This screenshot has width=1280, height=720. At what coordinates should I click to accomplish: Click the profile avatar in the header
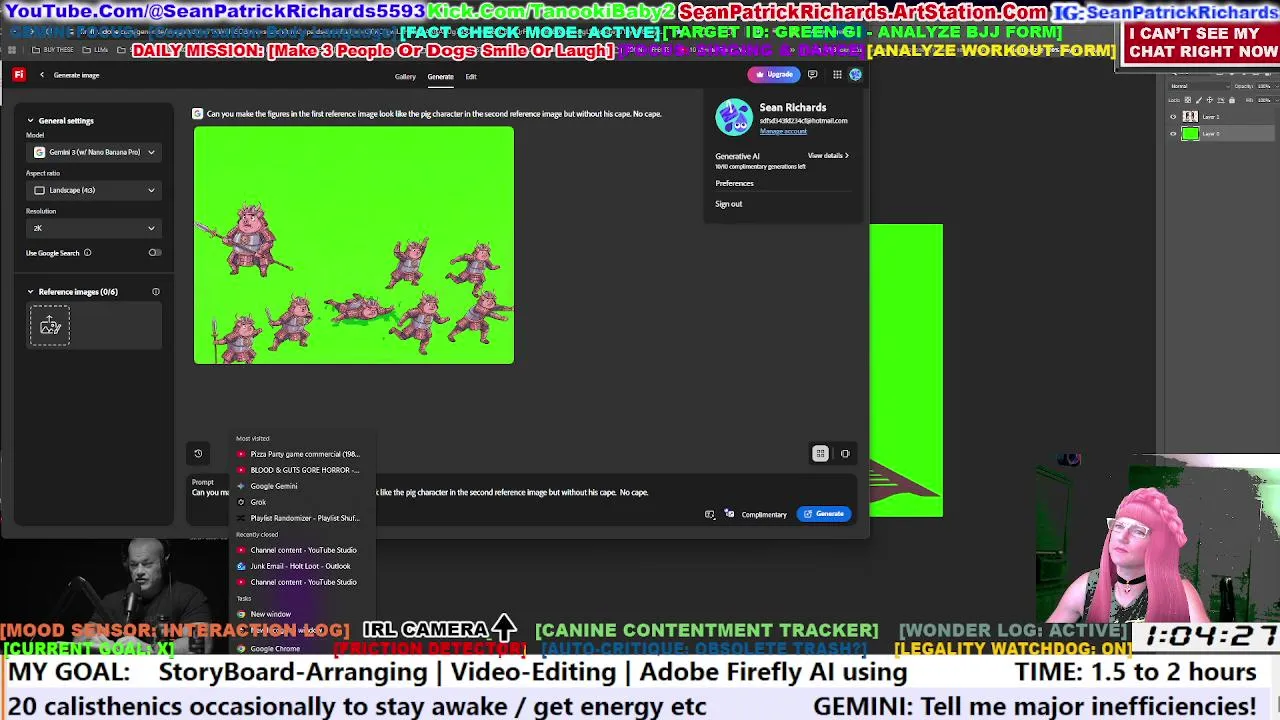point(856,74)
